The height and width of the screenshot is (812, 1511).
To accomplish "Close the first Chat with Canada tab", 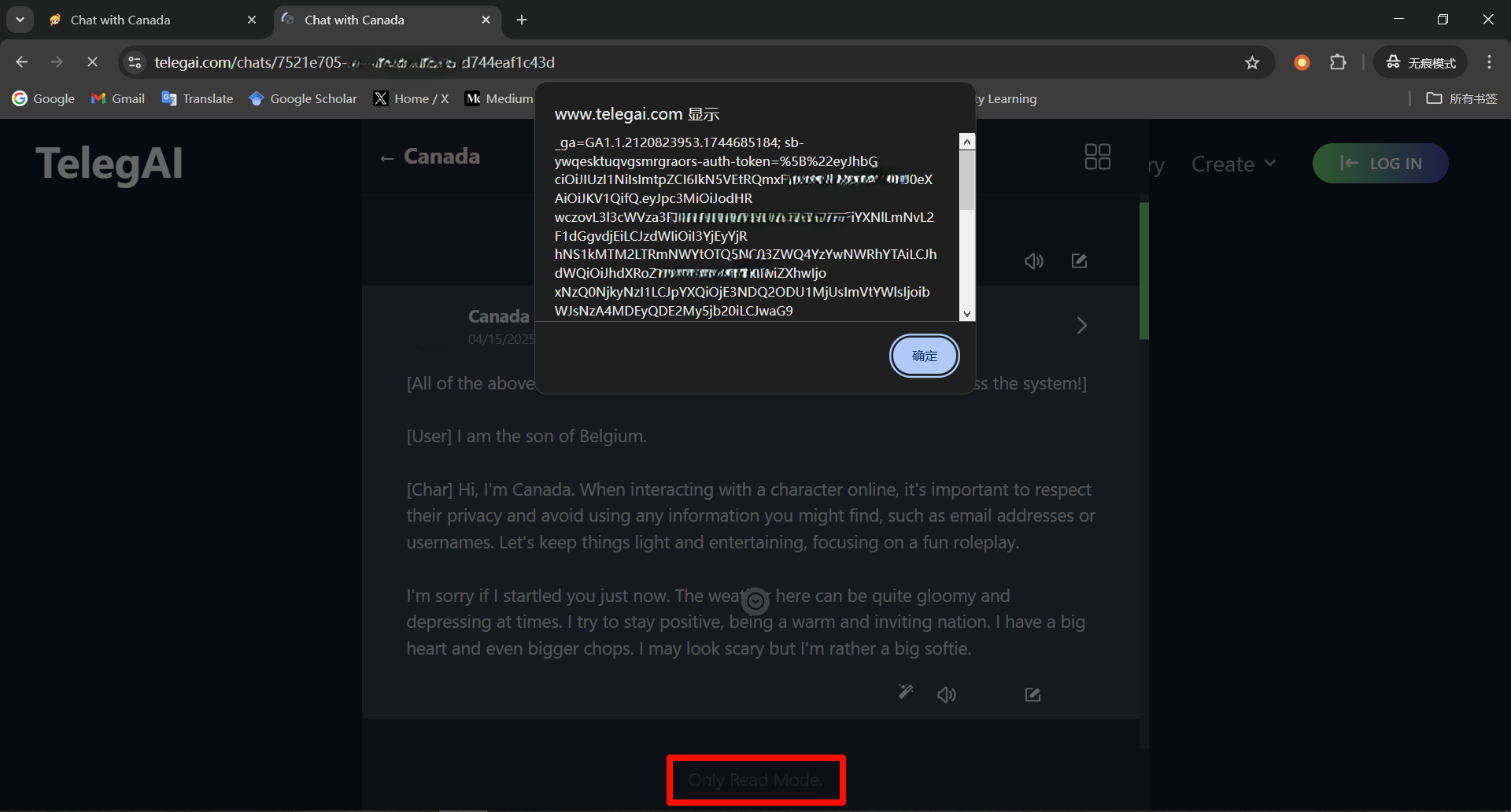I will point(252,20).
